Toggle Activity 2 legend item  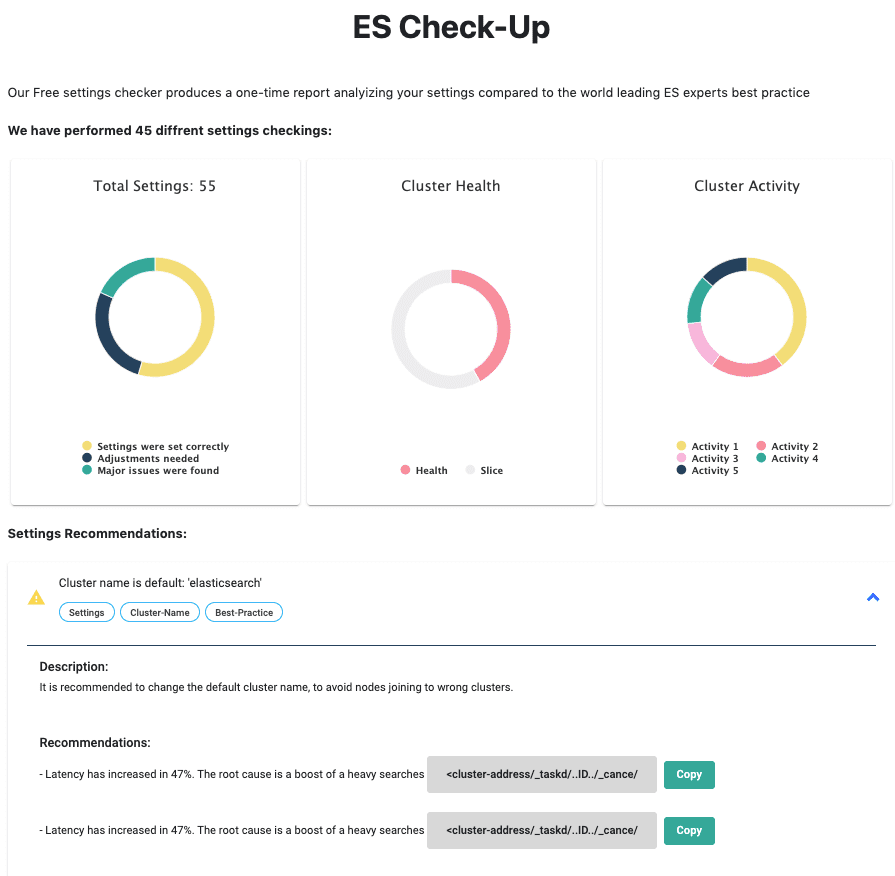[787, 446]
